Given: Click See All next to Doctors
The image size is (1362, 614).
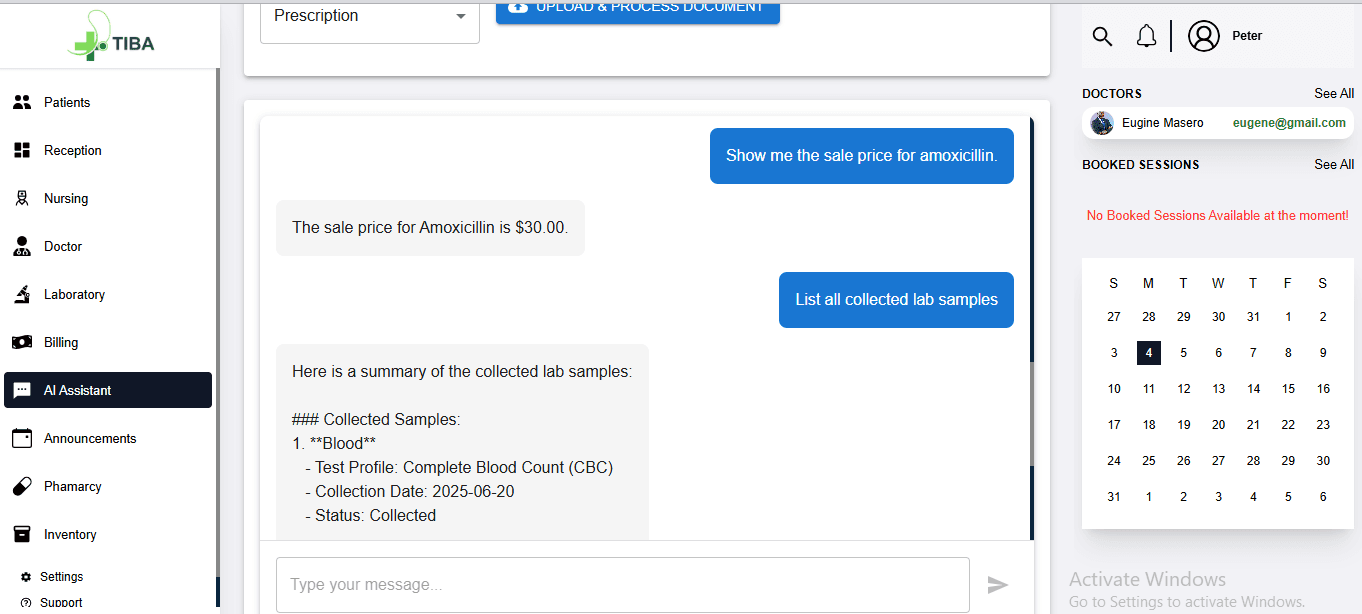Looking at the screenshot, I should (1333, 94).
